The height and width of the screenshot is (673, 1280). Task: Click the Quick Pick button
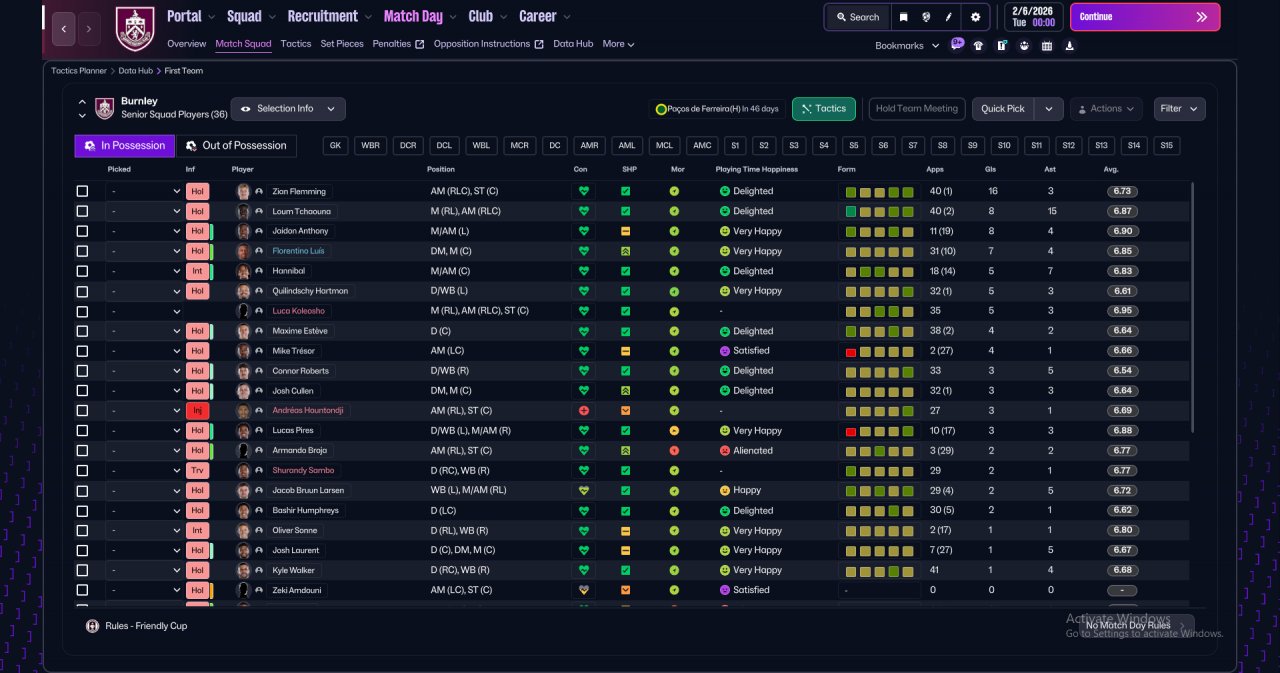coord(1003,109)
